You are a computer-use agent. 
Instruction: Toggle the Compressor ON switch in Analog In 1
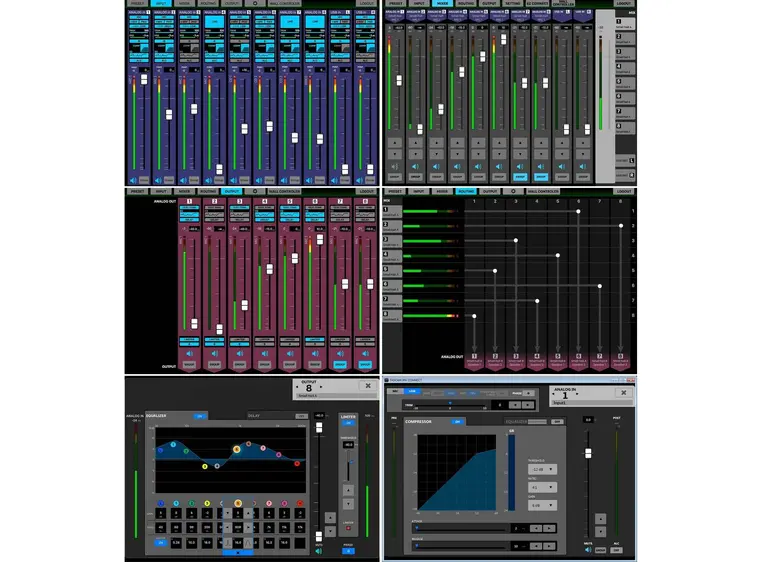coord(457,422)
